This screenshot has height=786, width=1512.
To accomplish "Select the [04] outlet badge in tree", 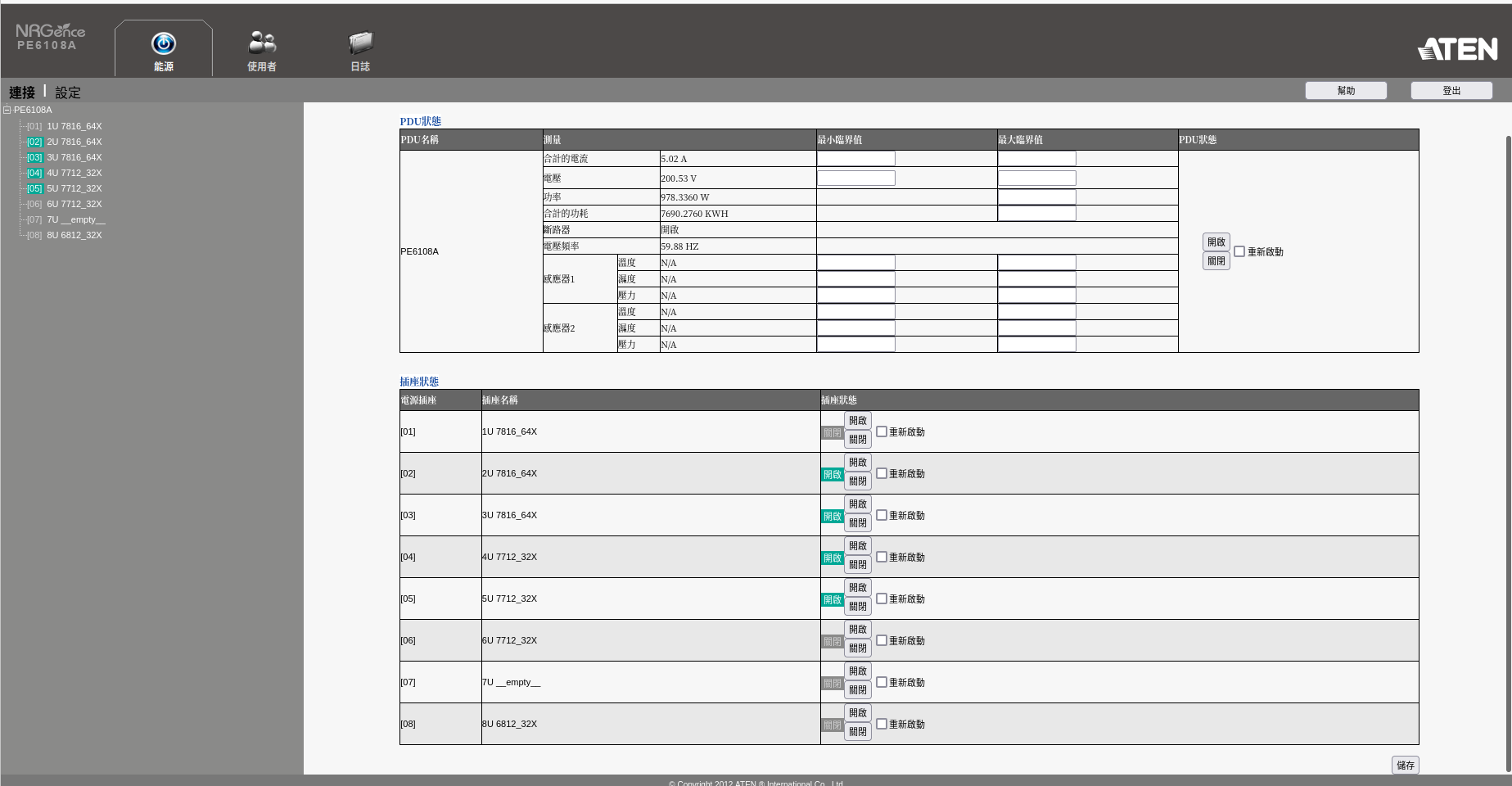I will pos(34,174).
